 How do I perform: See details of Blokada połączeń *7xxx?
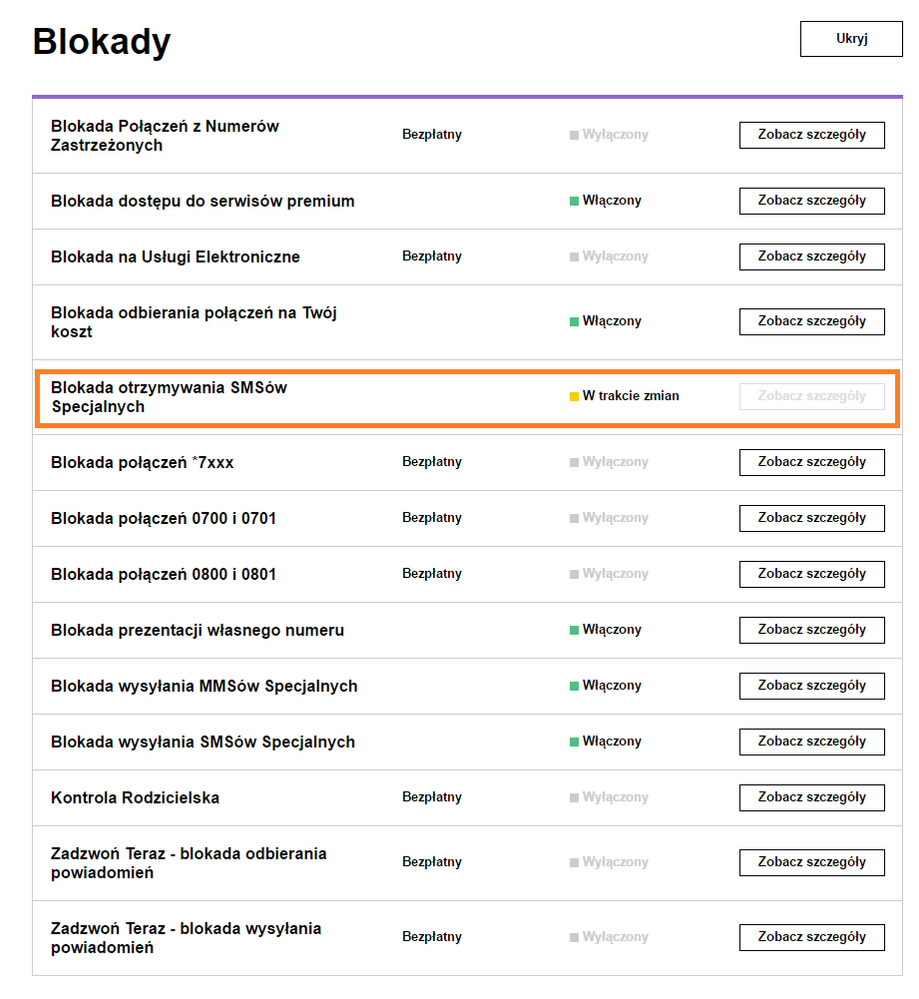tap(811, 463)
